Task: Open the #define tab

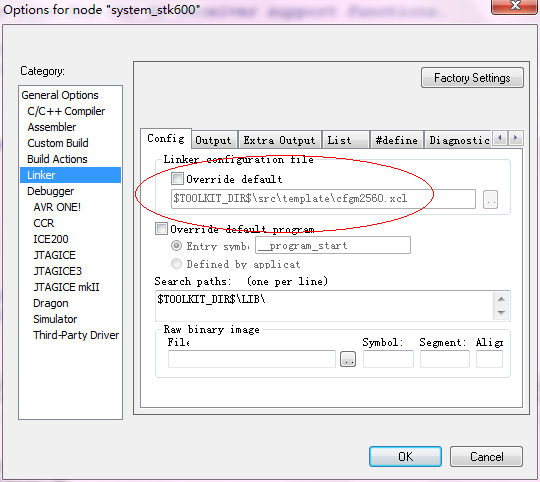Action: tap(396, 140)
